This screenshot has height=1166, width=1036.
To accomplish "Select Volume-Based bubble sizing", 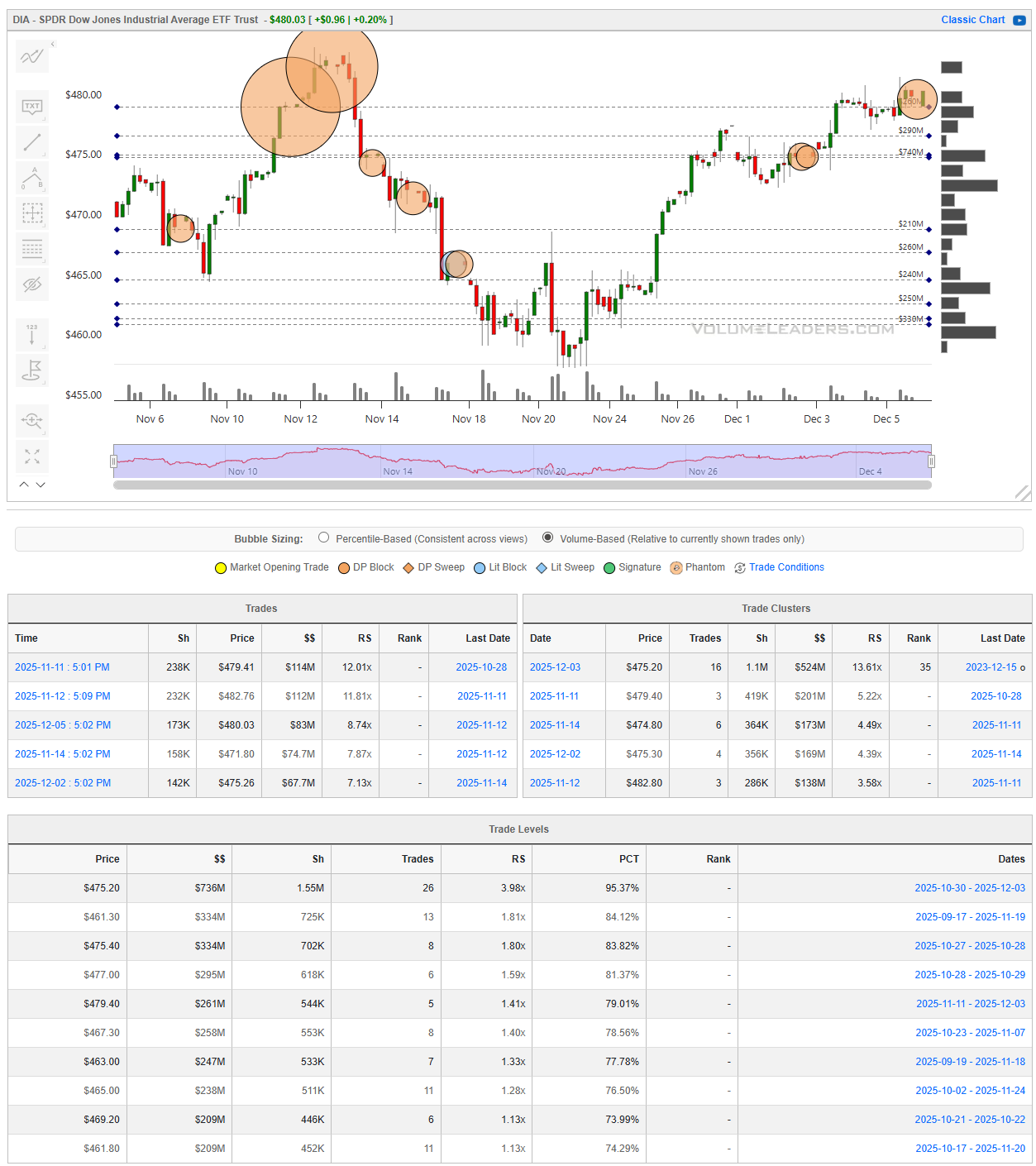I will pyautogui.click(x=547, y=538).
